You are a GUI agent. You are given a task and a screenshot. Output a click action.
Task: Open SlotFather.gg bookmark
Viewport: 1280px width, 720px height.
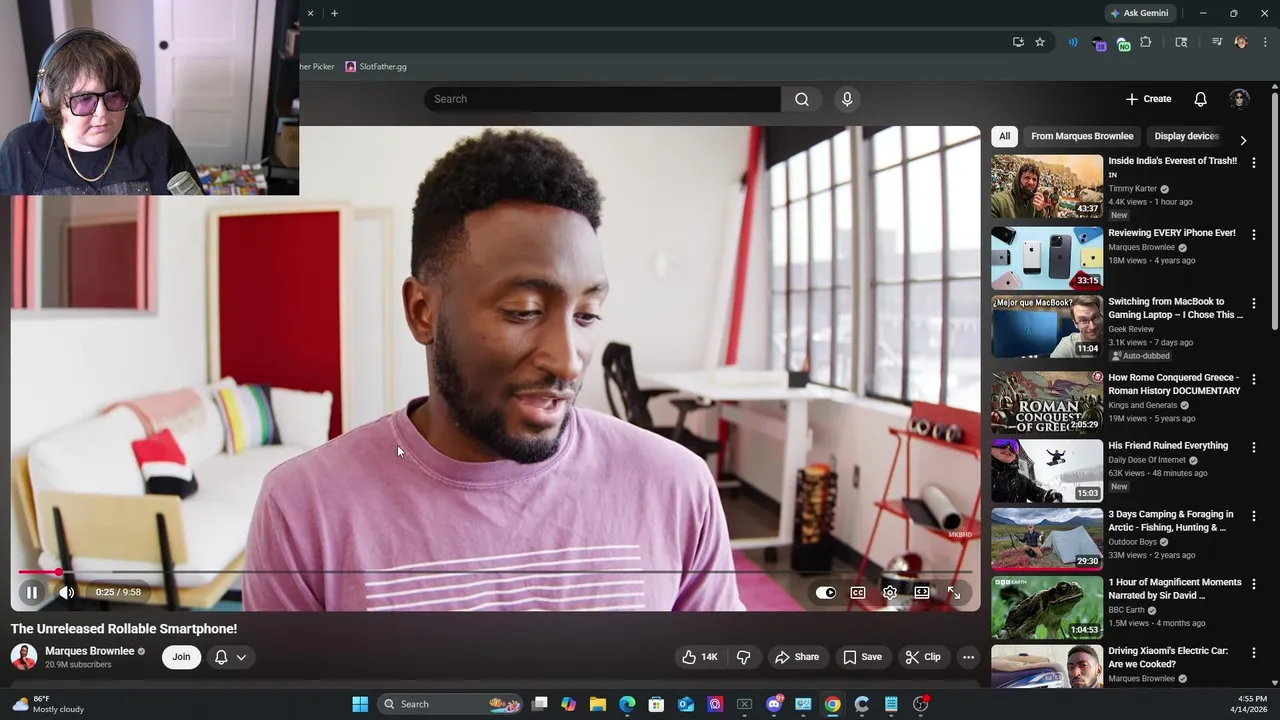coord(376,67)
